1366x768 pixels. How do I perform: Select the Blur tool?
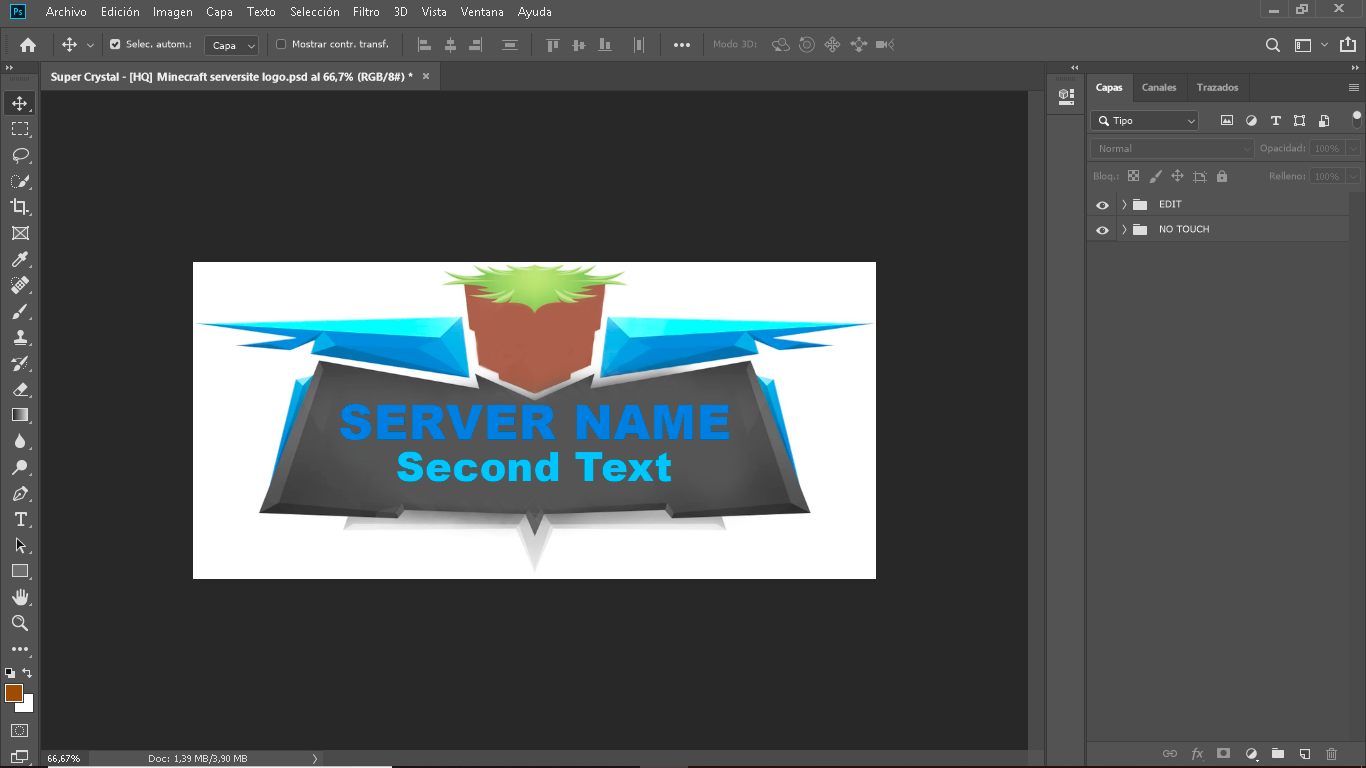point(20,441)
